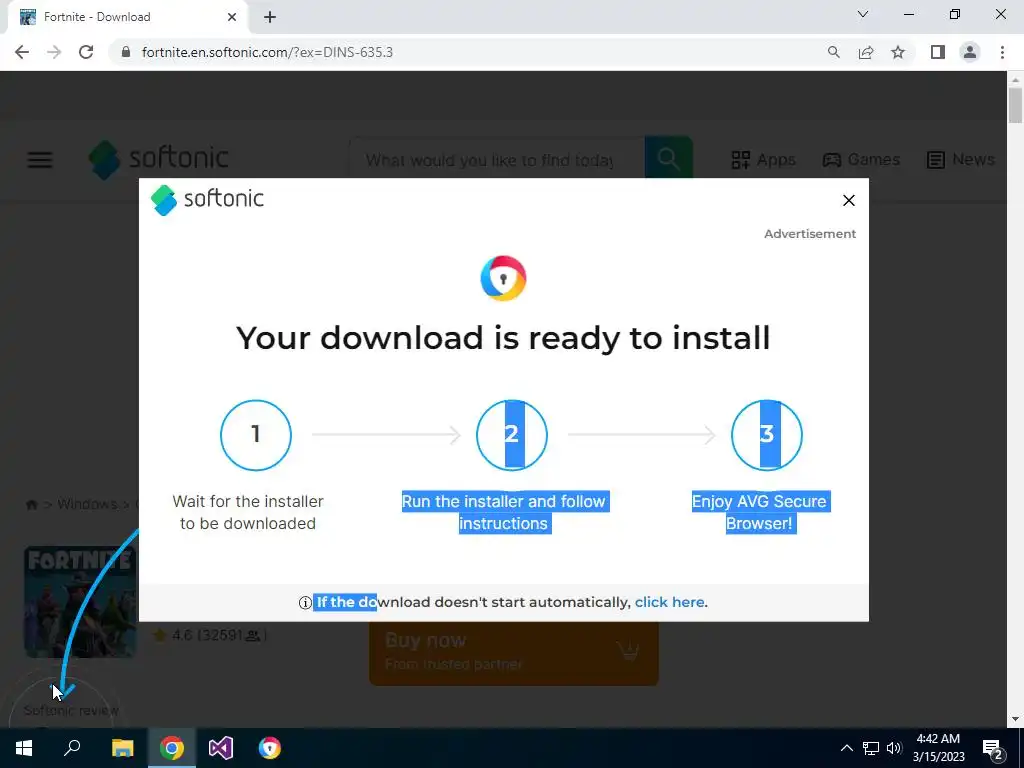This screenshot has width=1024, height=768.
Task: Open Chrome's three-dot menu
Action: tap(1002, 52)
